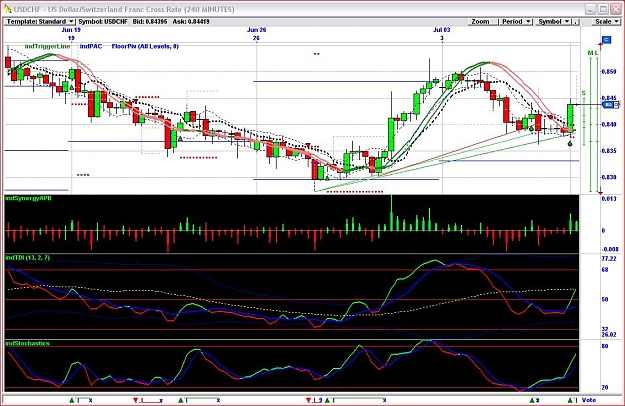This screenshot has height=406, width=625.
Task: Click the 0.835 price scale label
Action: click(x=609, y=151)
